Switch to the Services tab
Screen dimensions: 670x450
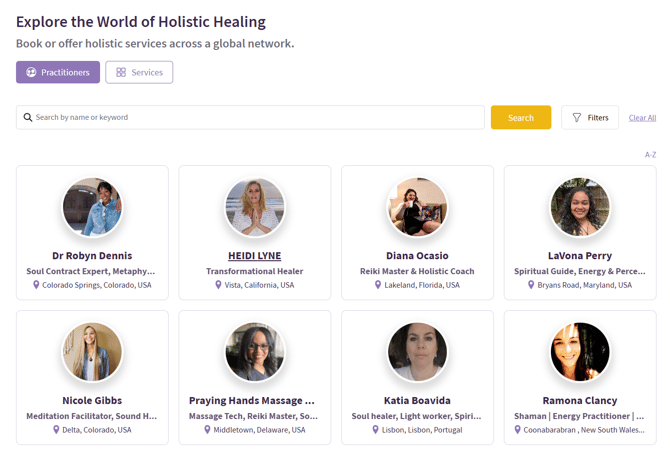pyautogui.click(x=139, y=72)
